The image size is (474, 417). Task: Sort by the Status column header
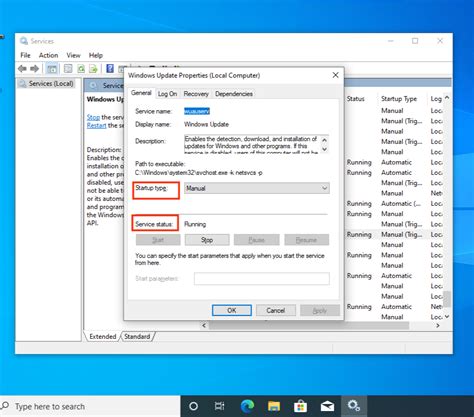356,99
